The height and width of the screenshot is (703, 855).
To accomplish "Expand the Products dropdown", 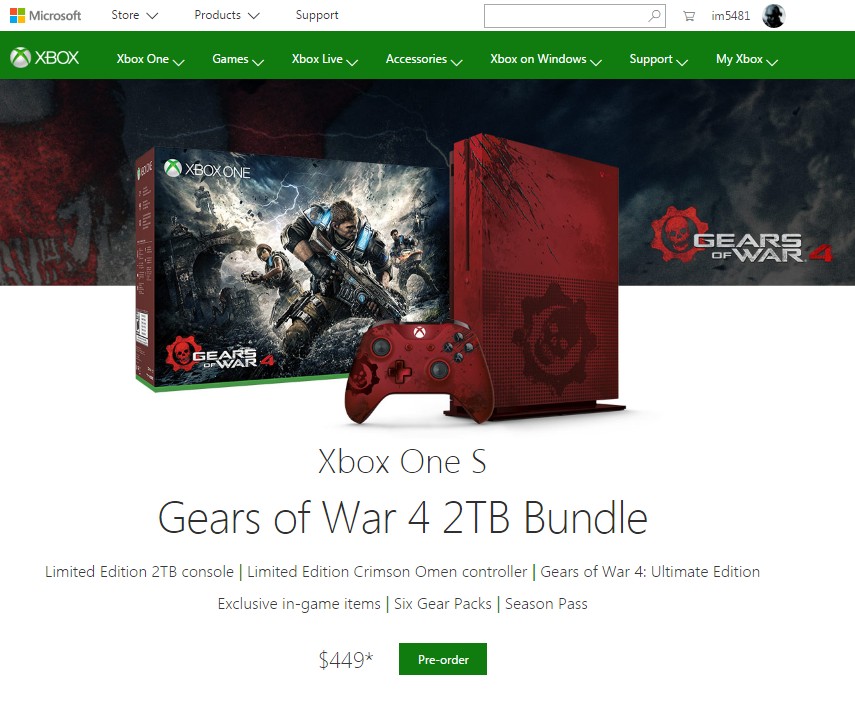I will coord(226,15).
